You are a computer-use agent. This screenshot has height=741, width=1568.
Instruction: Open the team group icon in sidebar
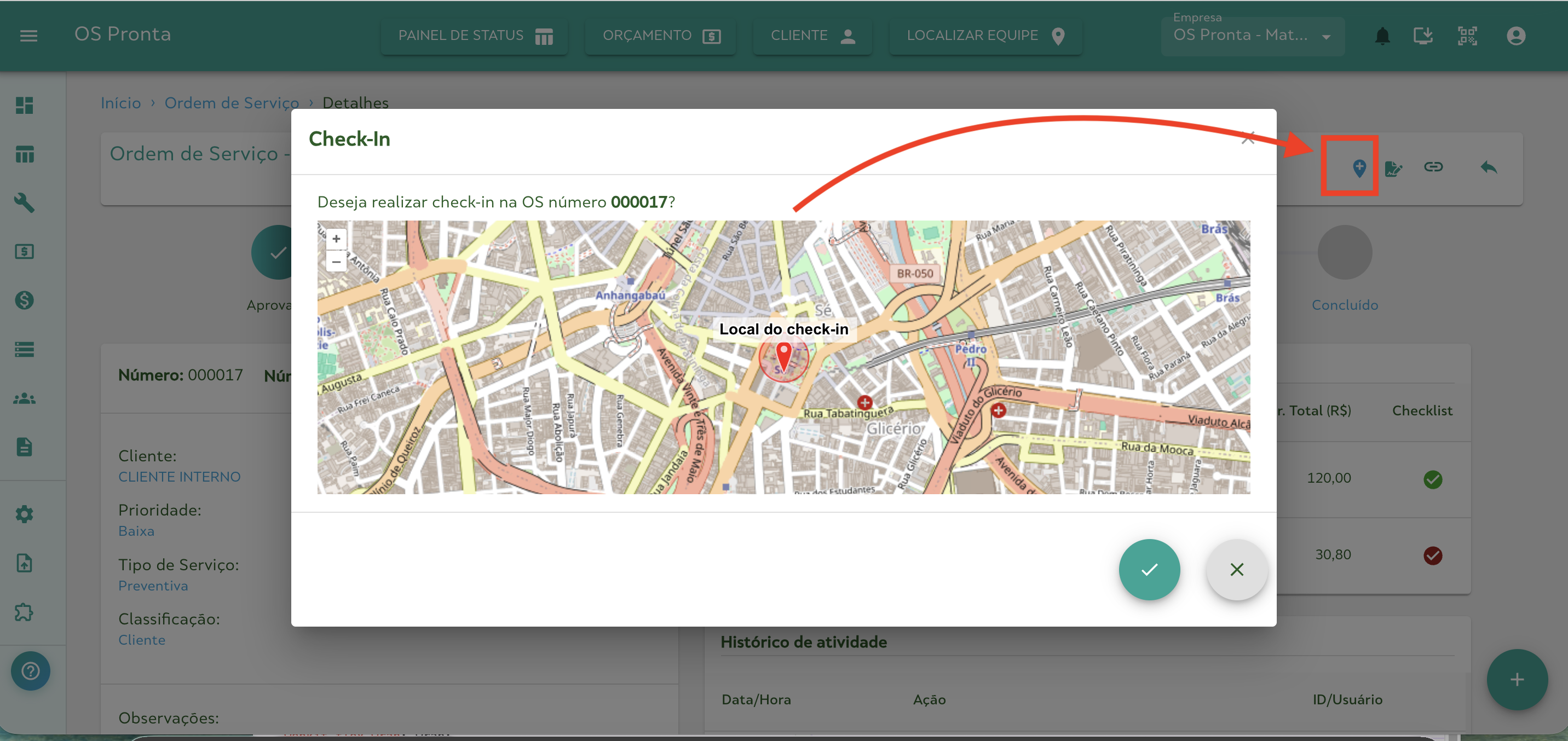point(24,398)
